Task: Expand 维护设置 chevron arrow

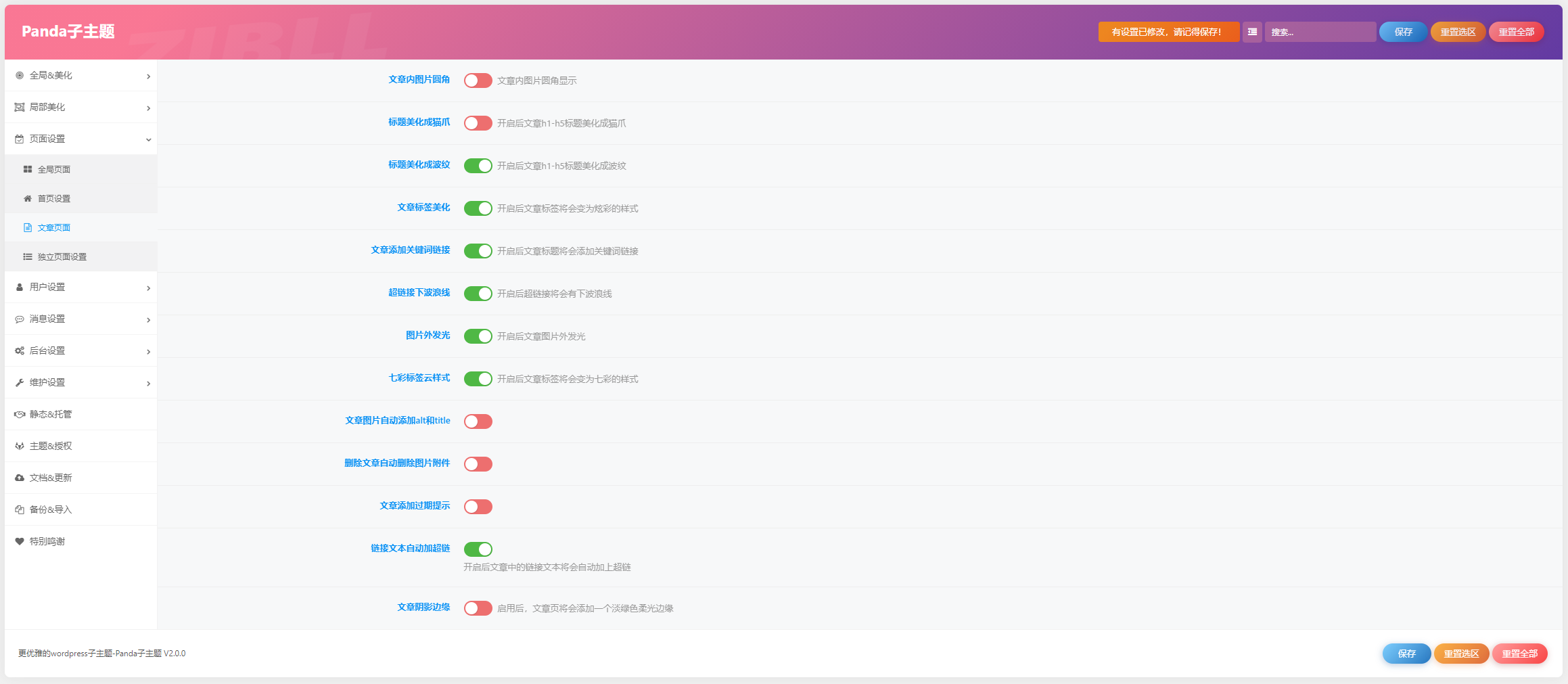Action: click(148, 384)
